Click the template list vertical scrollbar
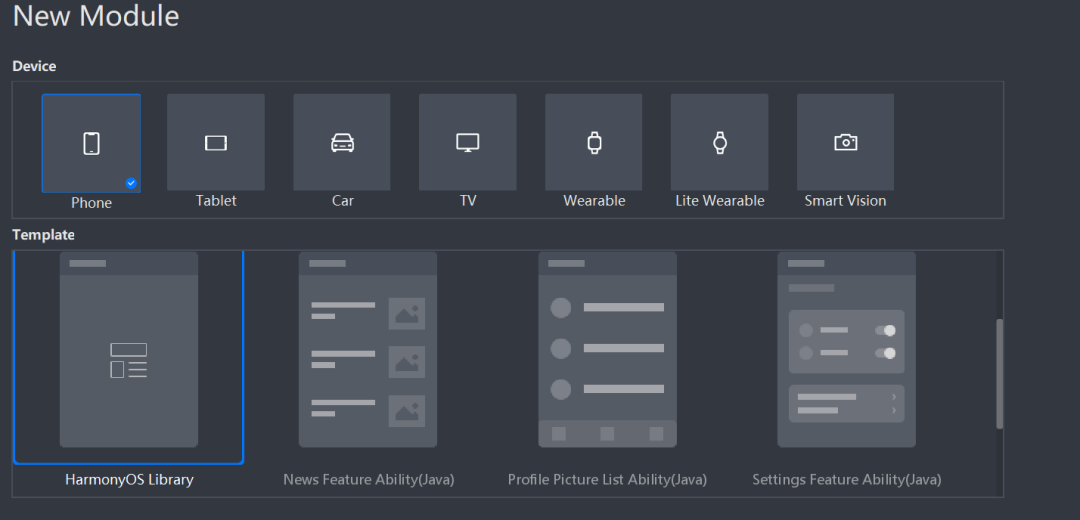1080x520 pixels. point(999,374)
